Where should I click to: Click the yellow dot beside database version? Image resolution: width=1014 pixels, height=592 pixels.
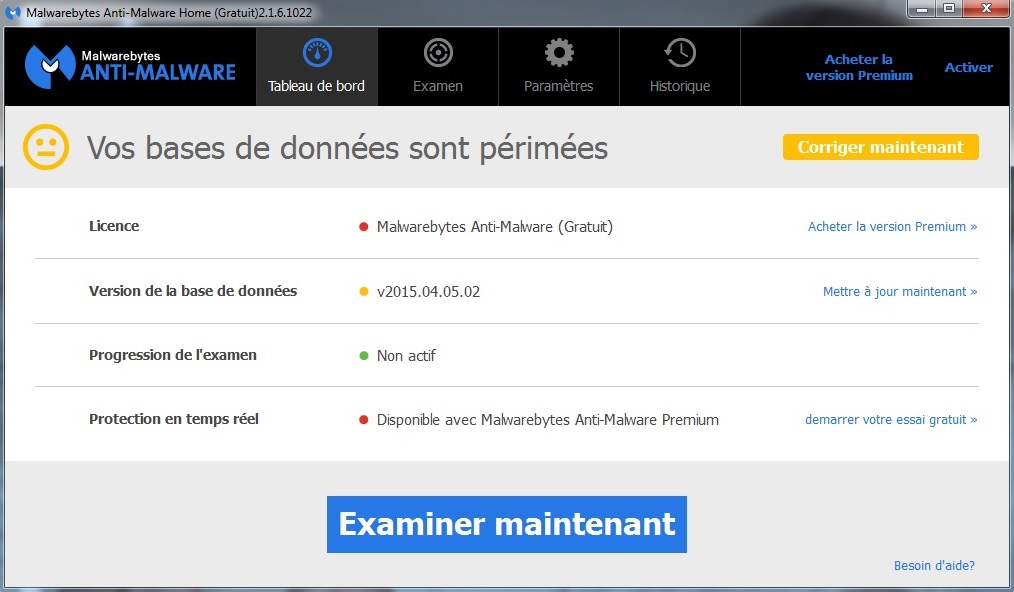click(363, 292)
